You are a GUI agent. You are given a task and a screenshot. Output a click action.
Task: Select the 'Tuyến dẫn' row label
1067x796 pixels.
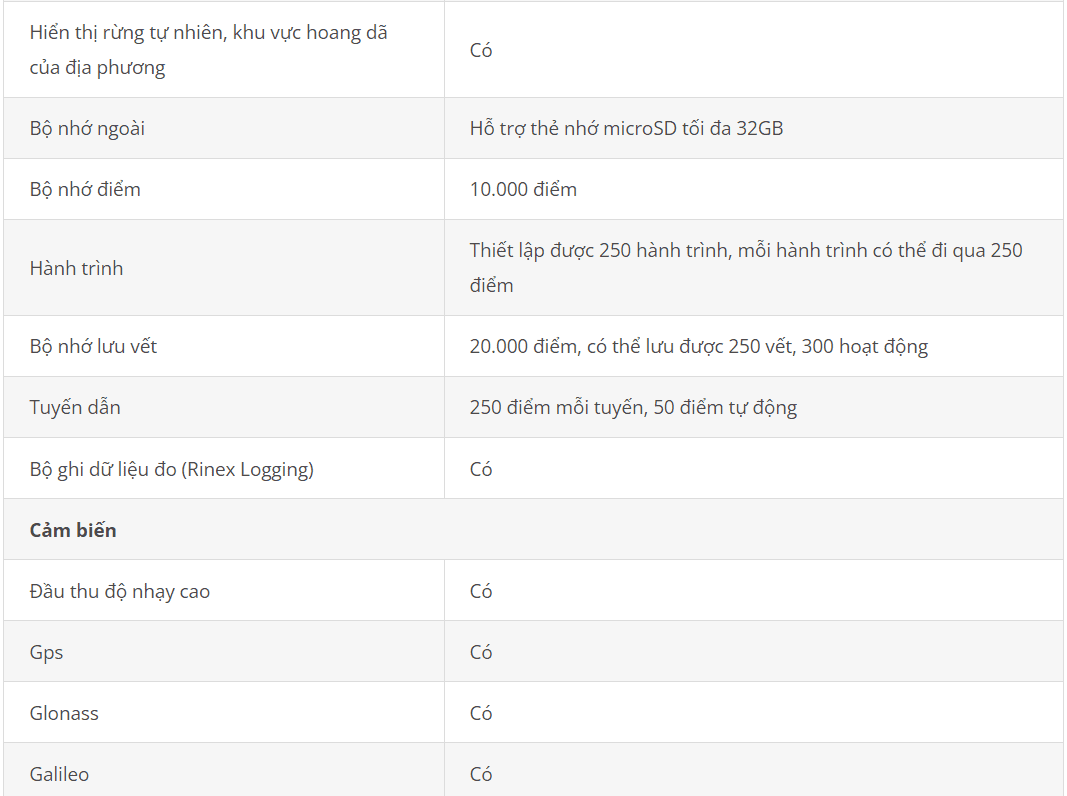pyautogui.click(x=75, y=408)
